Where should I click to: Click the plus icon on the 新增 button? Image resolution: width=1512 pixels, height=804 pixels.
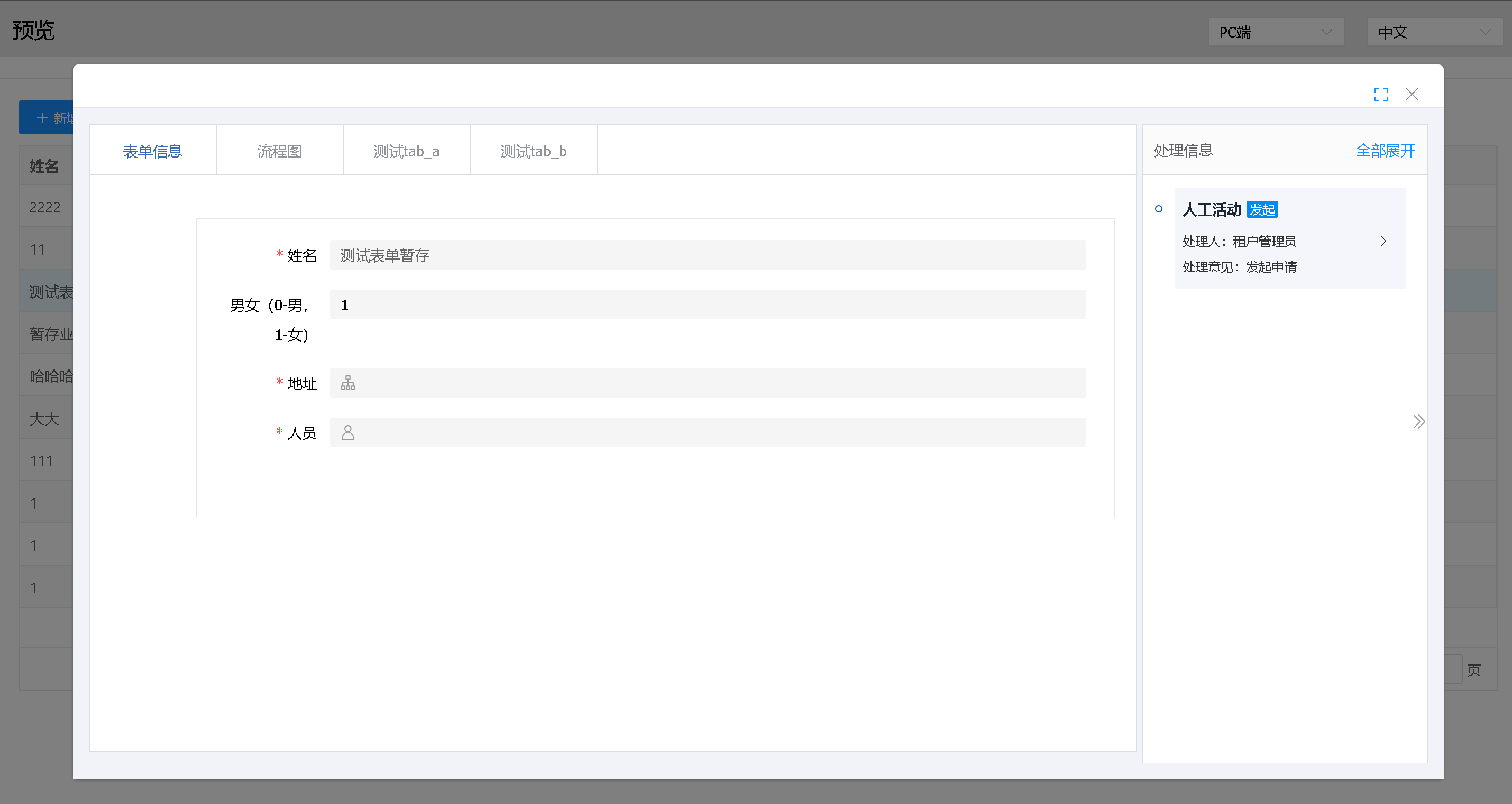pyautogui.click(x=42, y=117)
